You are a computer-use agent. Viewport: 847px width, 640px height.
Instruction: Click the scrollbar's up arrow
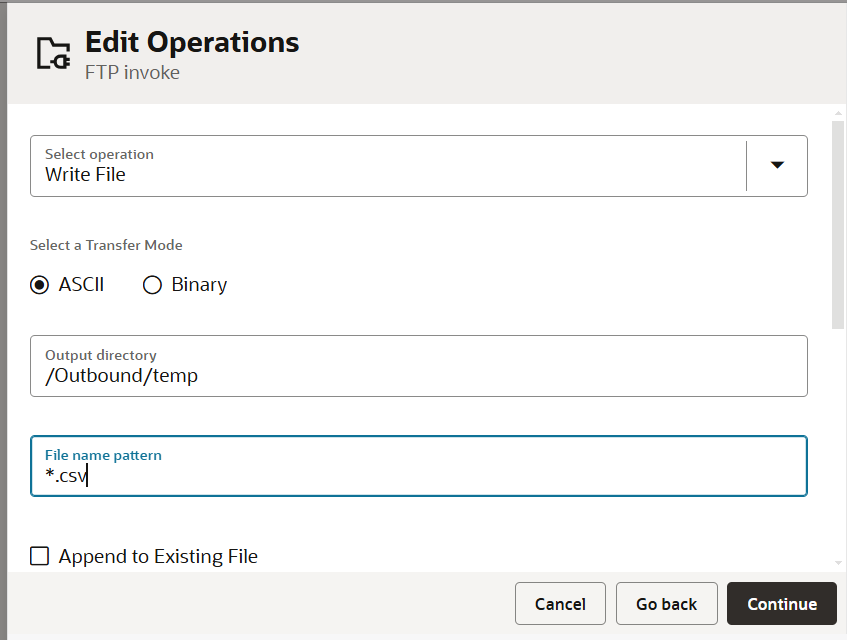(x=838, y=113)
